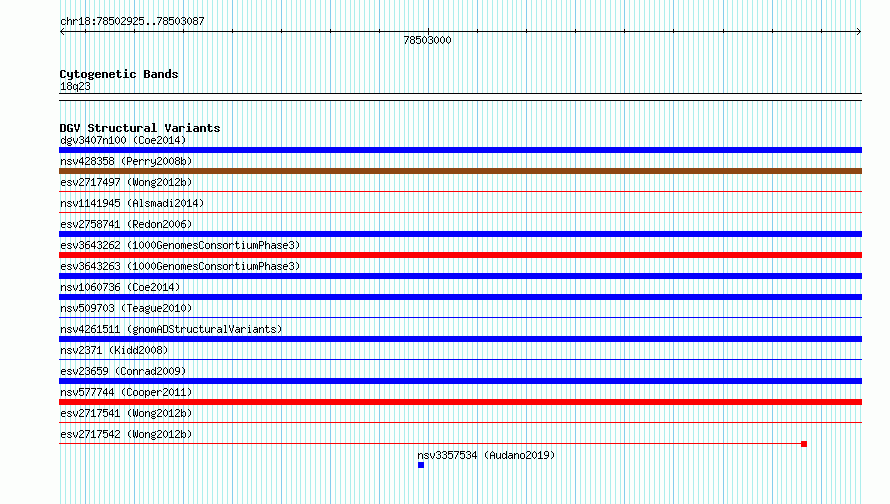
Task: Click the esv3643262 (1000GenomesConsortiumPhase3) label
Action: tap(180, 245)
